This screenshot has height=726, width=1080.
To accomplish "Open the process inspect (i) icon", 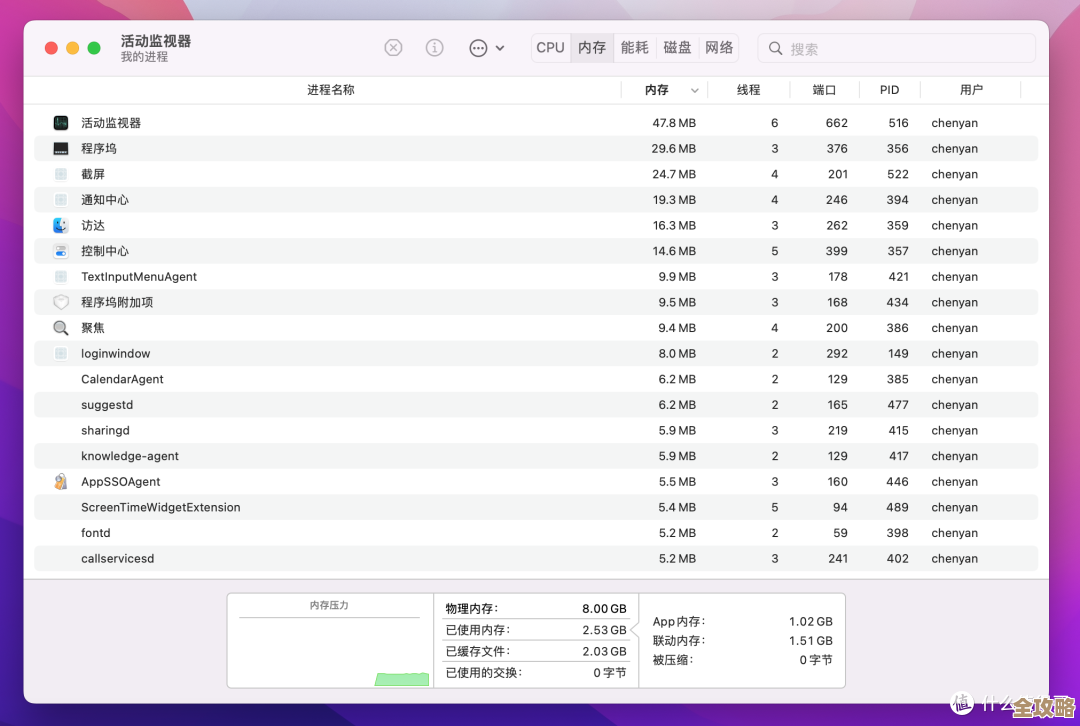I will [x=434, y=47].
